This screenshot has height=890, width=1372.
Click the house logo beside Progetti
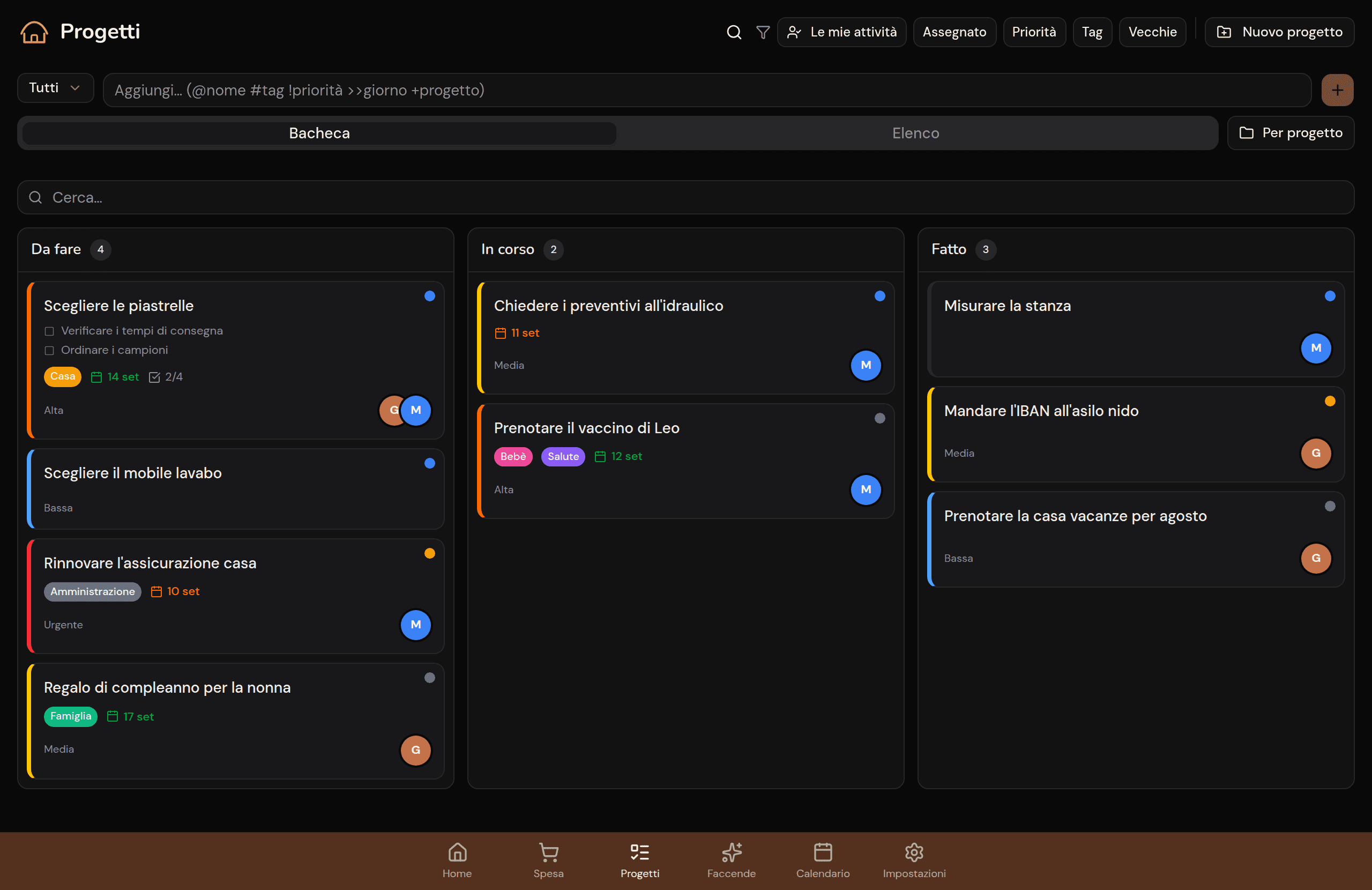(34, 32)
